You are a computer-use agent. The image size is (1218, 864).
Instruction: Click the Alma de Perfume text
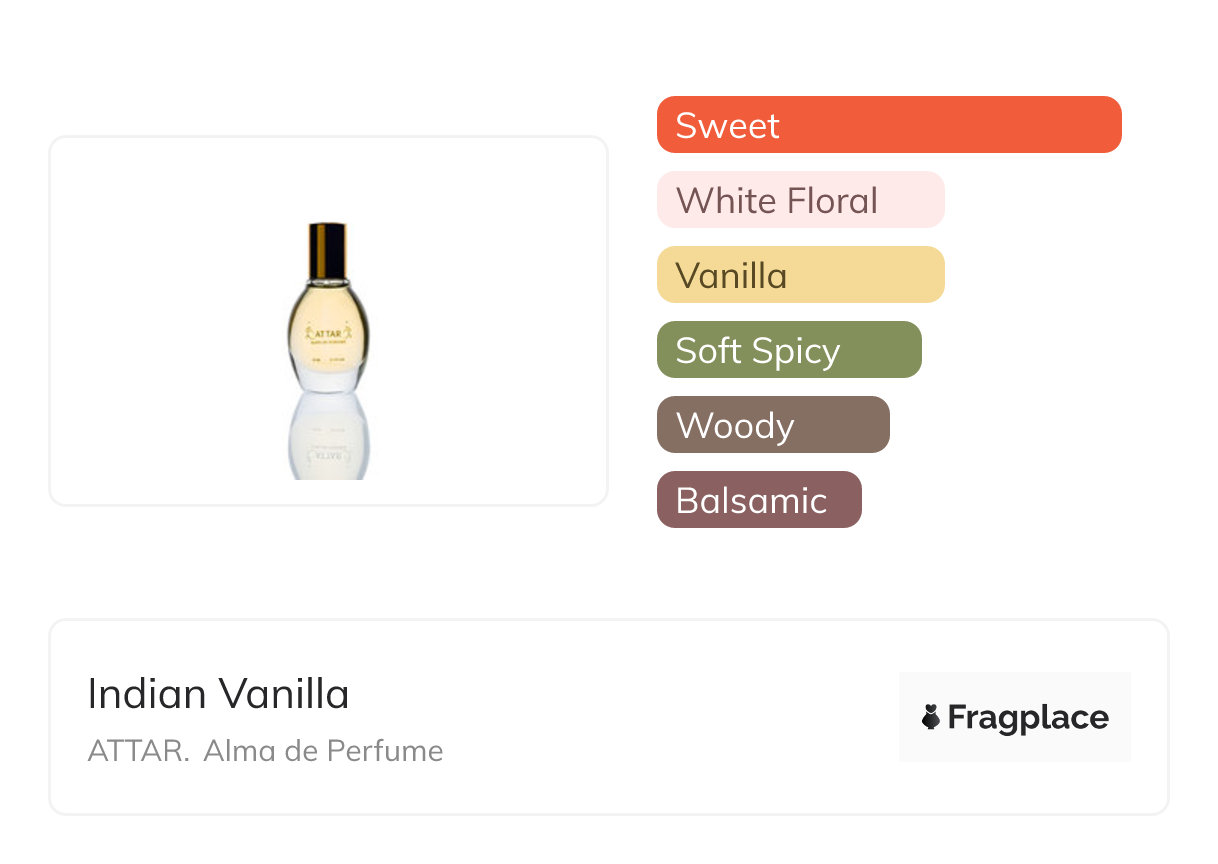tap(323, 751)
